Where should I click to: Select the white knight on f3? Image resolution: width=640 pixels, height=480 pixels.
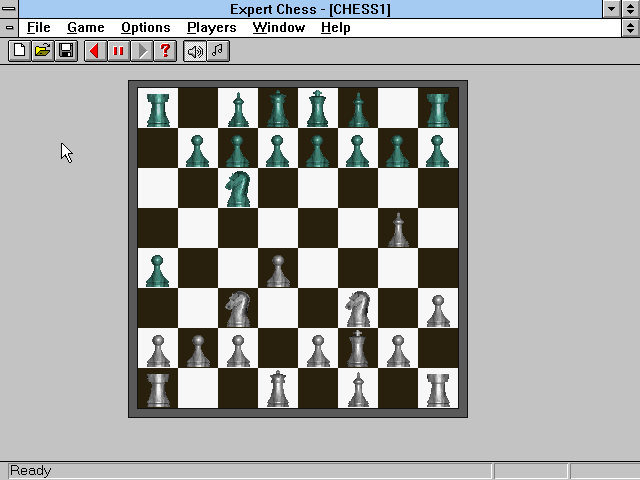pos(358,308)
